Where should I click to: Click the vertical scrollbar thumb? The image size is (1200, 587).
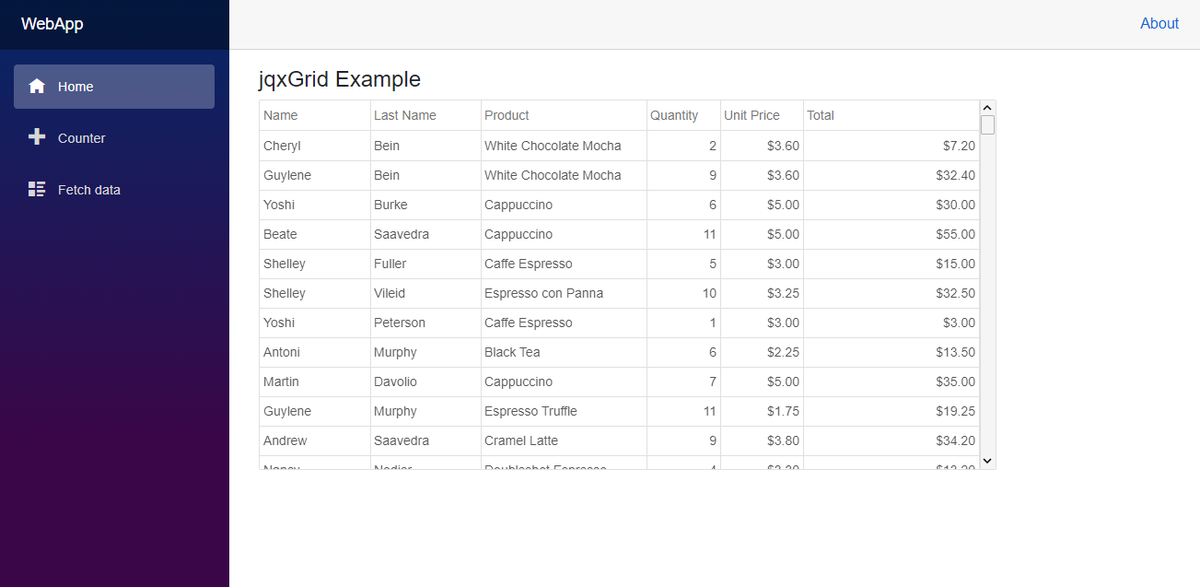click(988, 125)
